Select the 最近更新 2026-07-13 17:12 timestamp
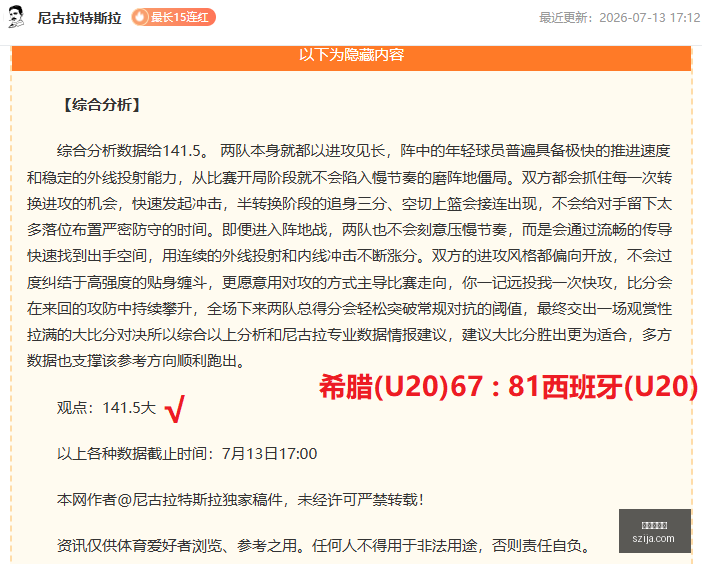702x564 pixels. click(x=619, y=17)
